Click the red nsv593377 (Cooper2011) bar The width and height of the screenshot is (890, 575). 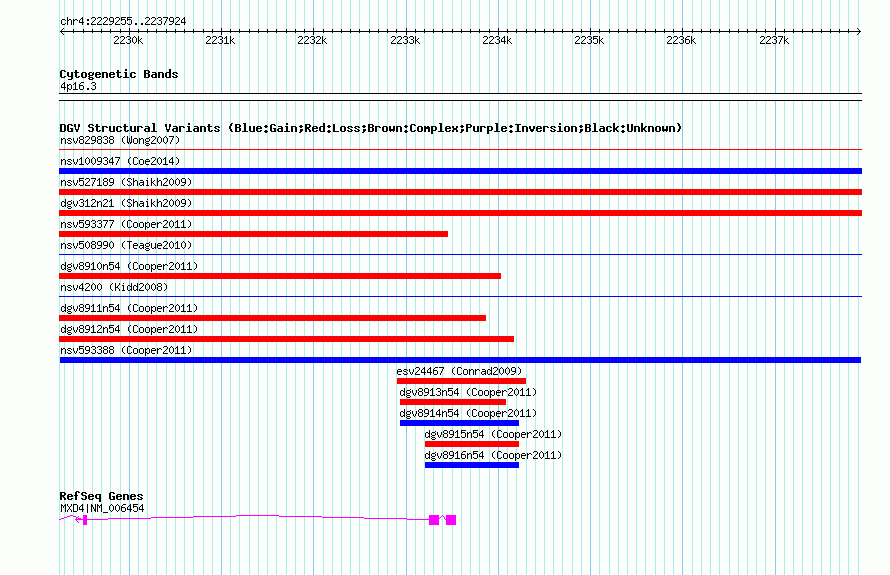tap(253, 234)
